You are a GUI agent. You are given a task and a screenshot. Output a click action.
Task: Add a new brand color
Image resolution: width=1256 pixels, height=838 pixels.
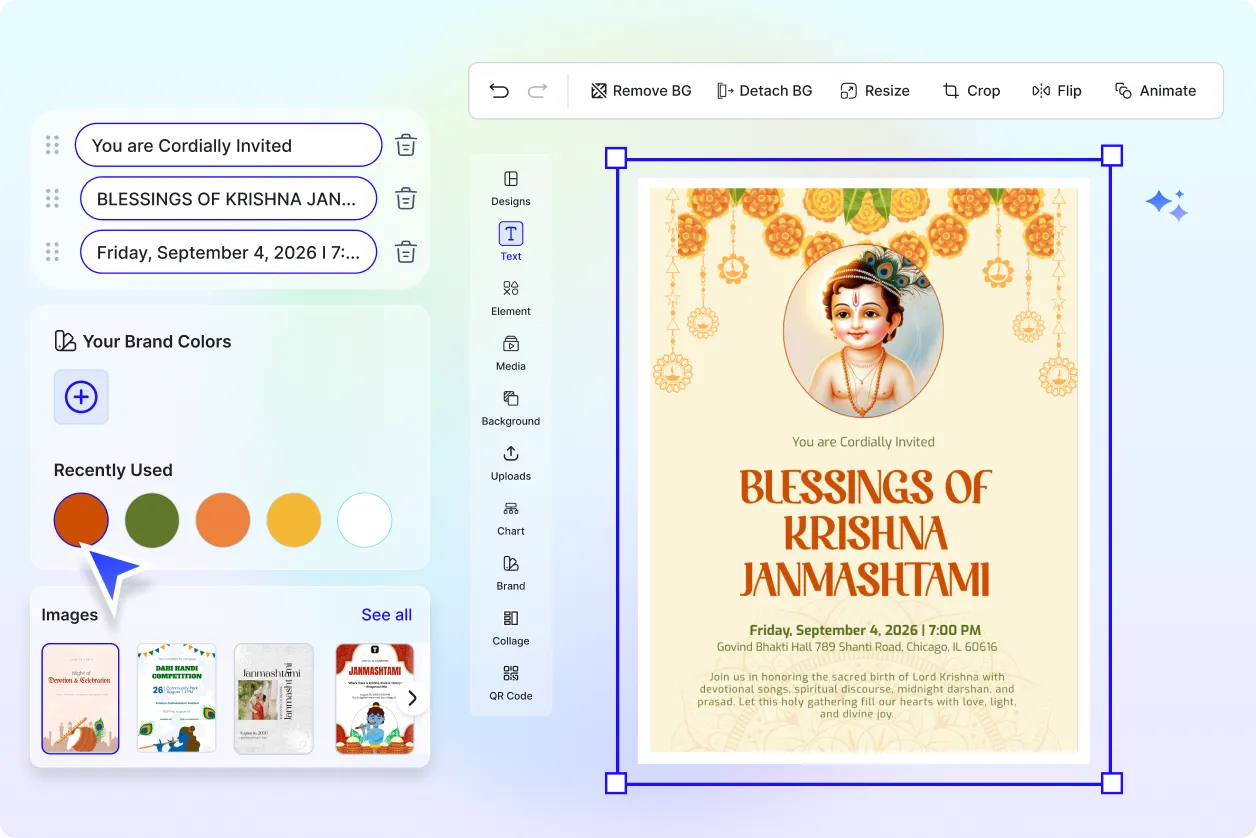coord(81,397)
